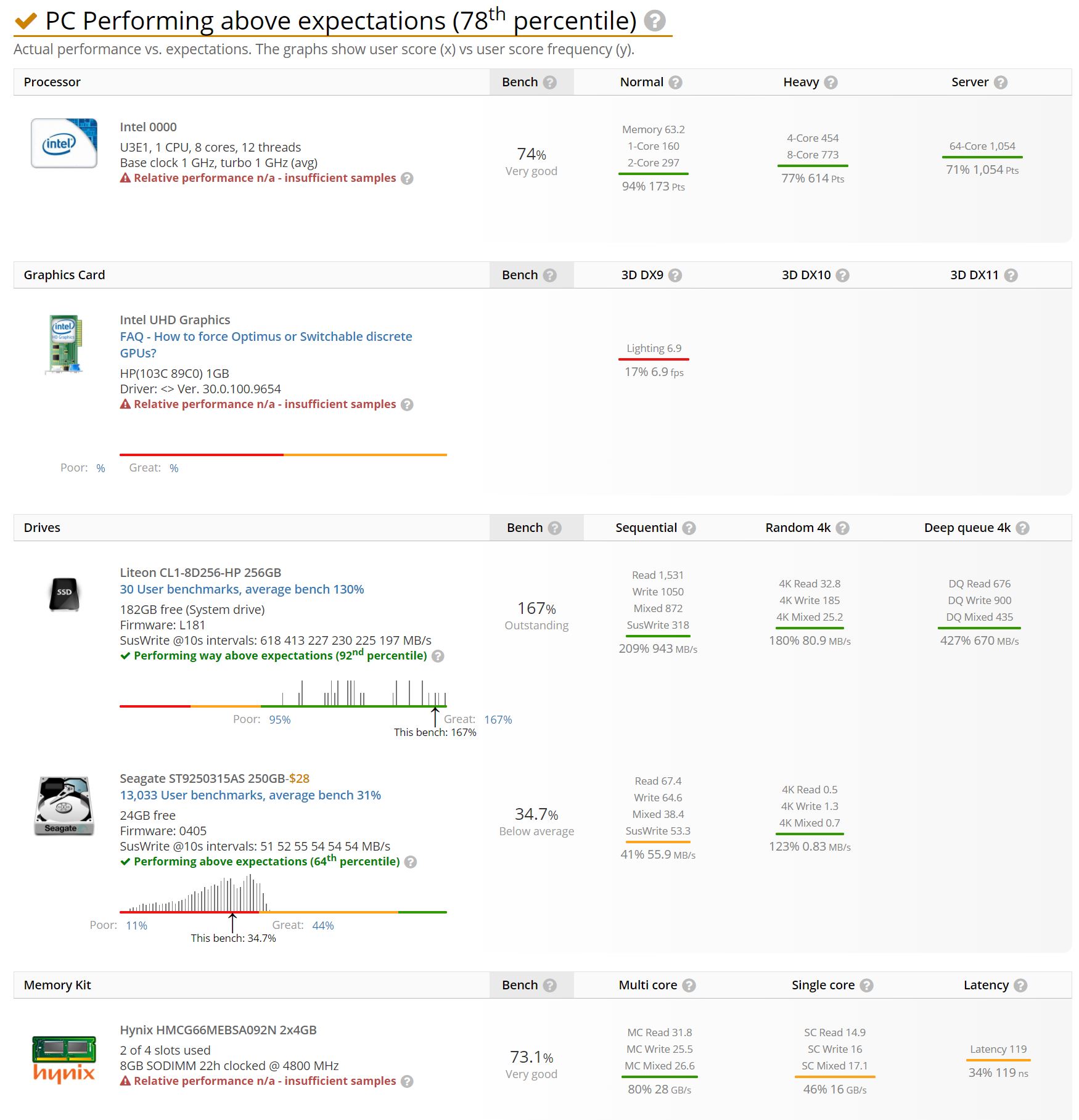Click Intel UHD Graphics name

[175, 320]
